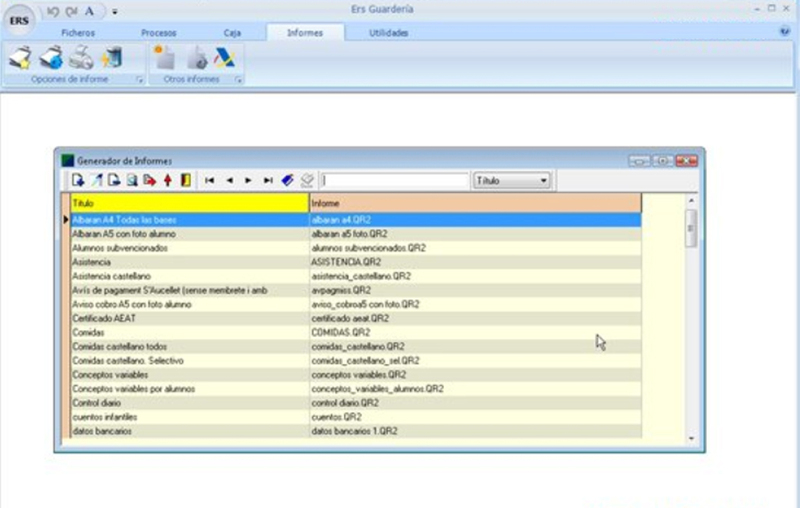
Task: Select Conceptos variables por alumnos row
Action: point(356,389)
